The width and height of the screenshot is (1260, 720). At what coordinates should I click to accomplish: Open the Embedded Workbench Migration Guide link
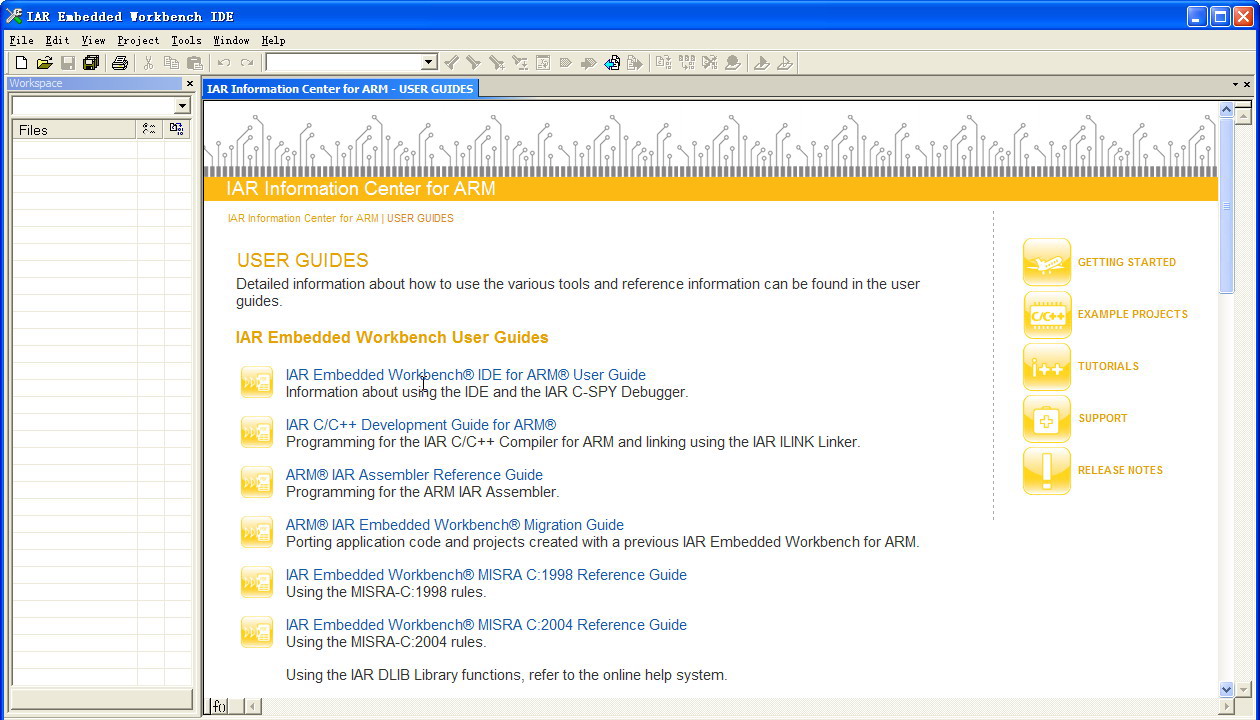455,525
